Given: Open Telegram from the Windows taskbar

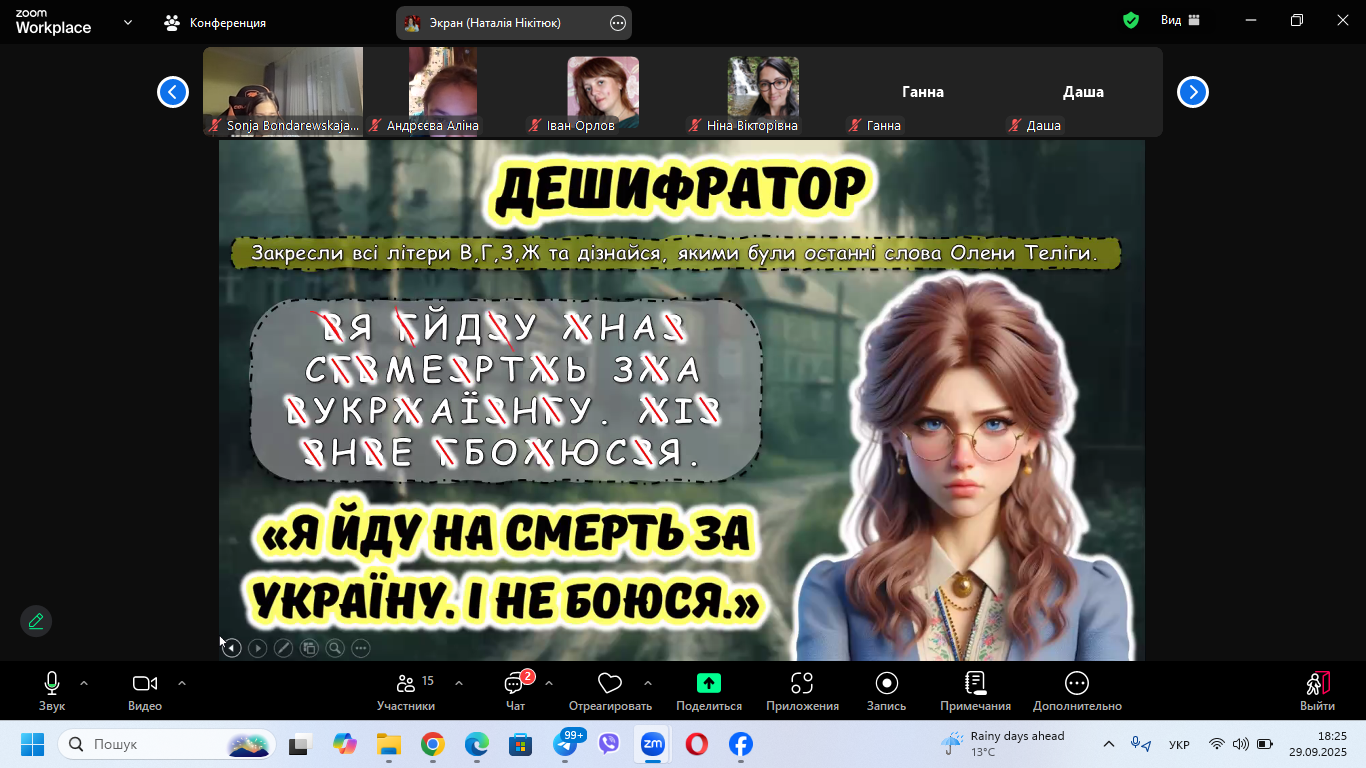Looking at the screenshot, I should (x=566, y=745).
